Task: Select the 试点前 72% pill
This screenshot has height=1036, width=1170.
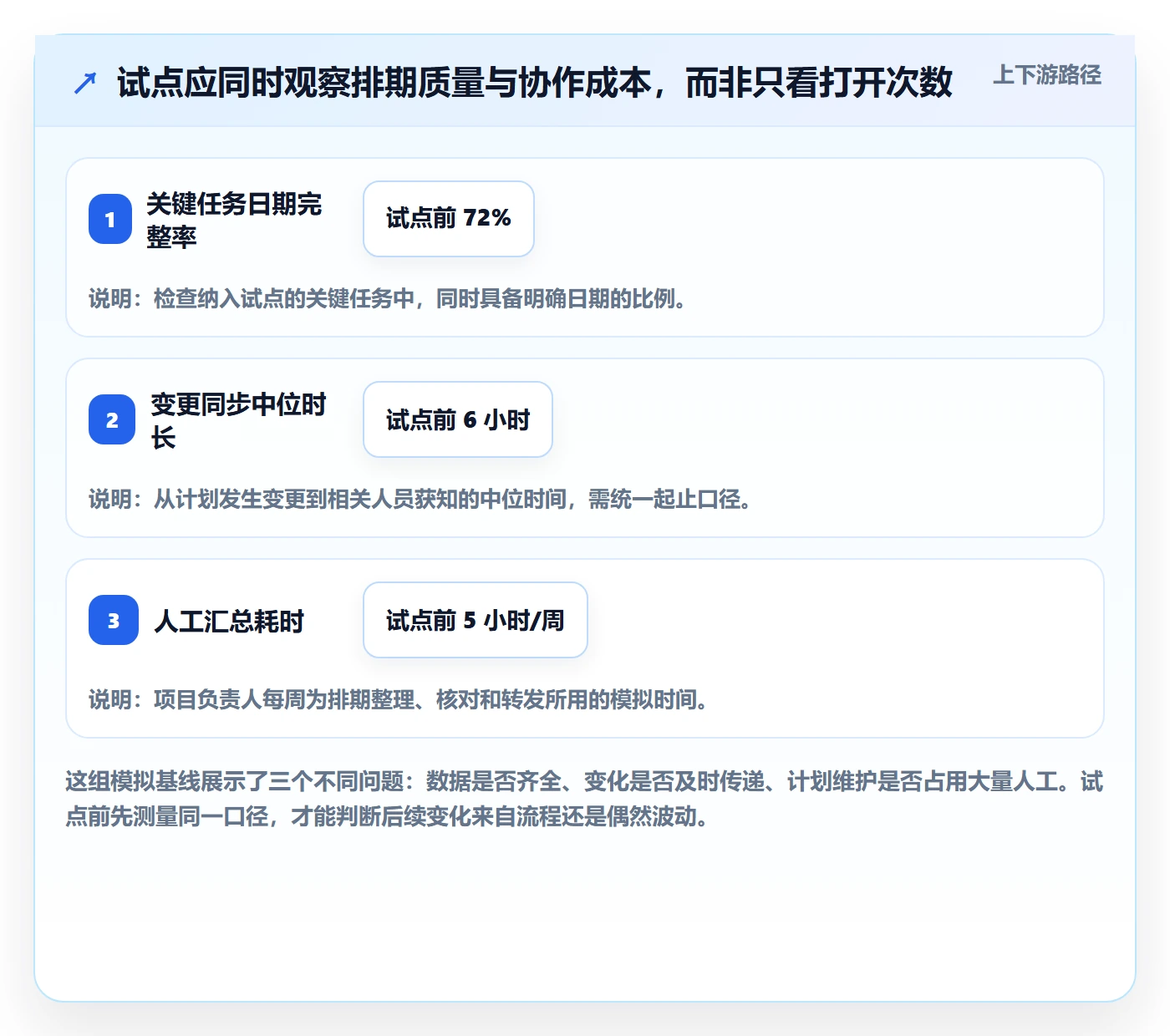Action: pyautogui.click(x=449, y=219)
